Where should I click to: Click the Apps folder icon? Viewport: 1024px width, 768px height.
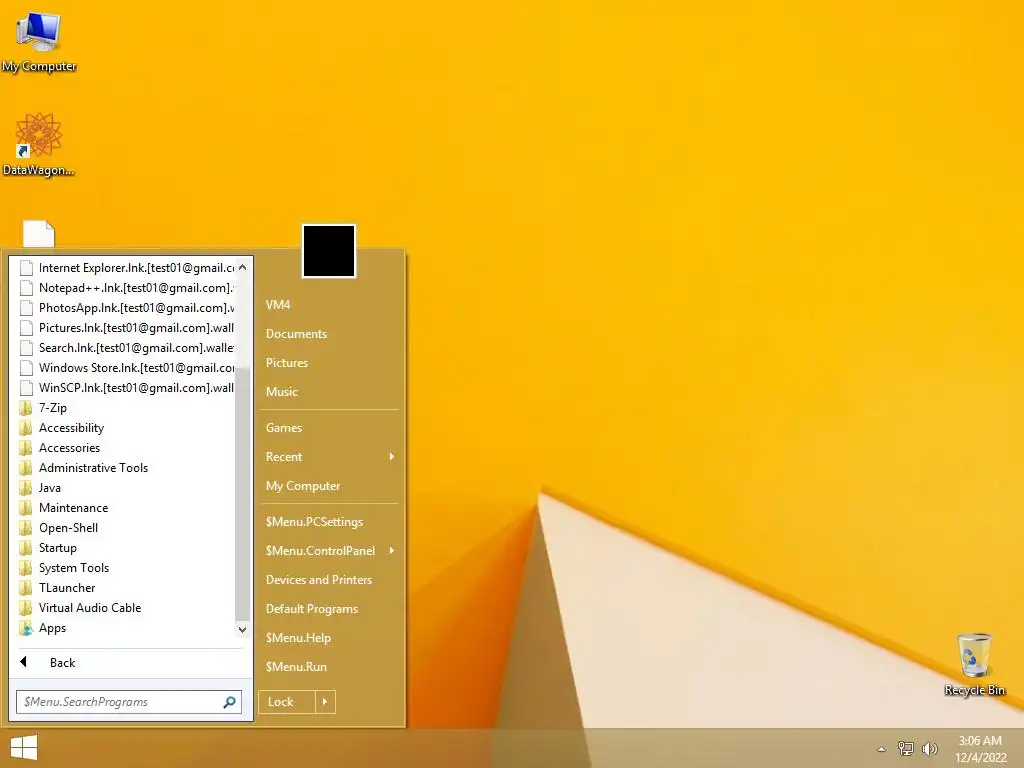26,628
